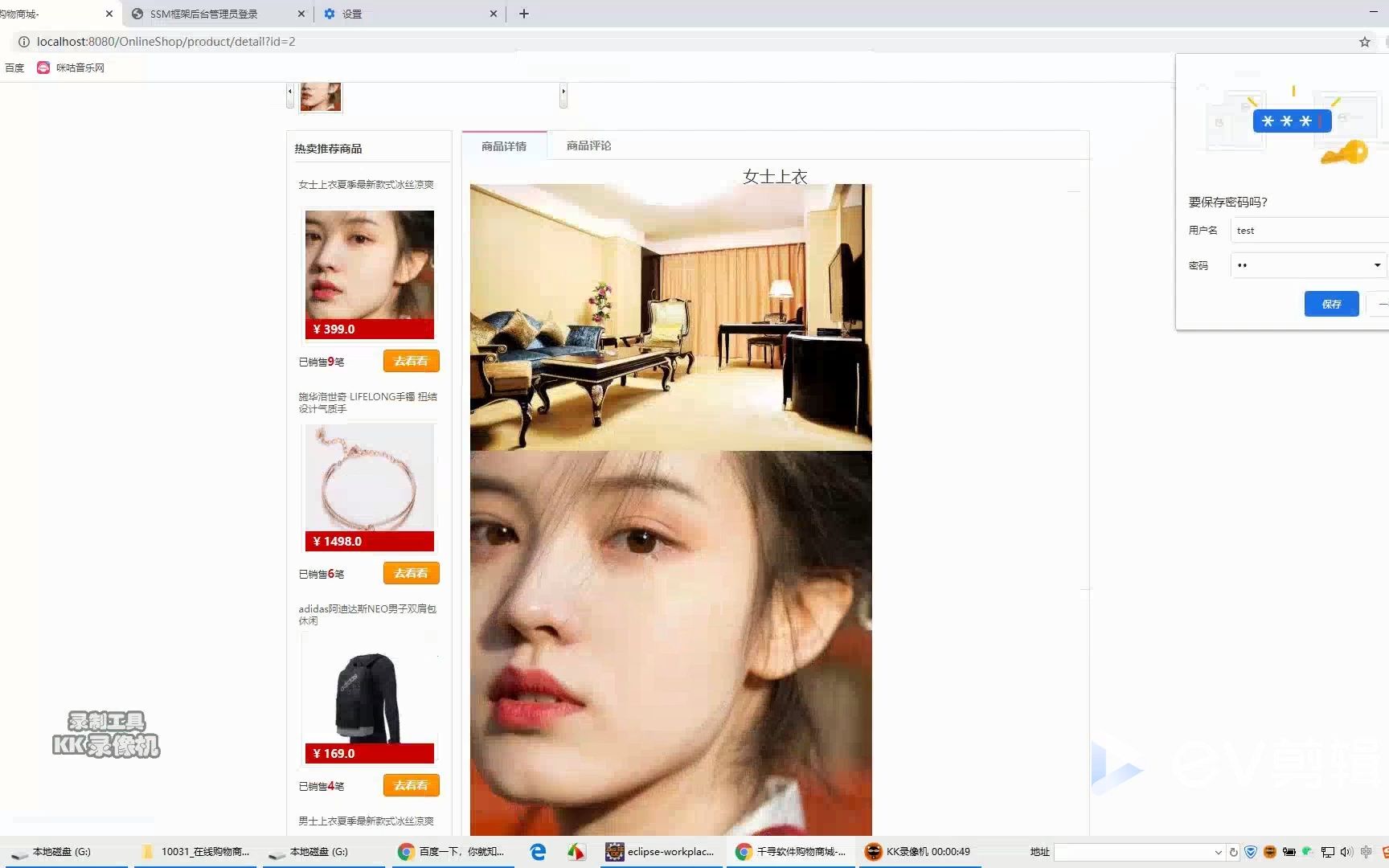Select the 已销售6笔 sales text
The width and height of the screenshot is (1389, 868).
tap(322, 574)
